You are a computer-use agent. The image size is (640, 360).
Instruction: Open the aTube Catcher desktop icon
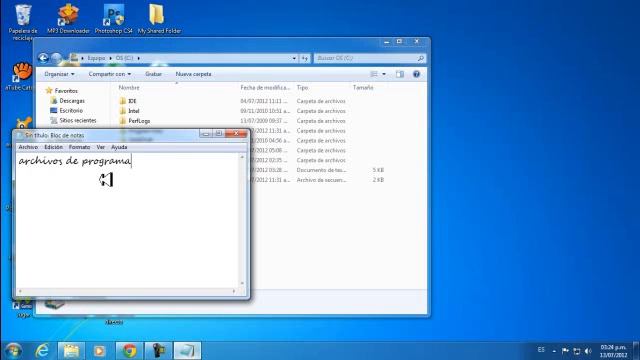(x=20, y=77)
